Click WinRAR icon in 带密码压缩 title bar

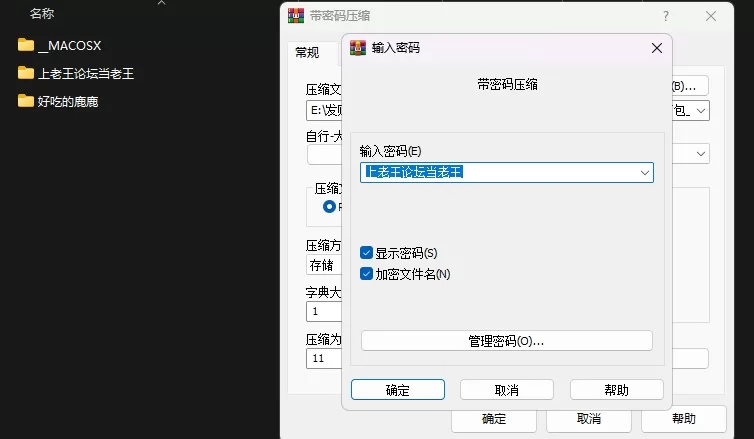coord(296,16)
